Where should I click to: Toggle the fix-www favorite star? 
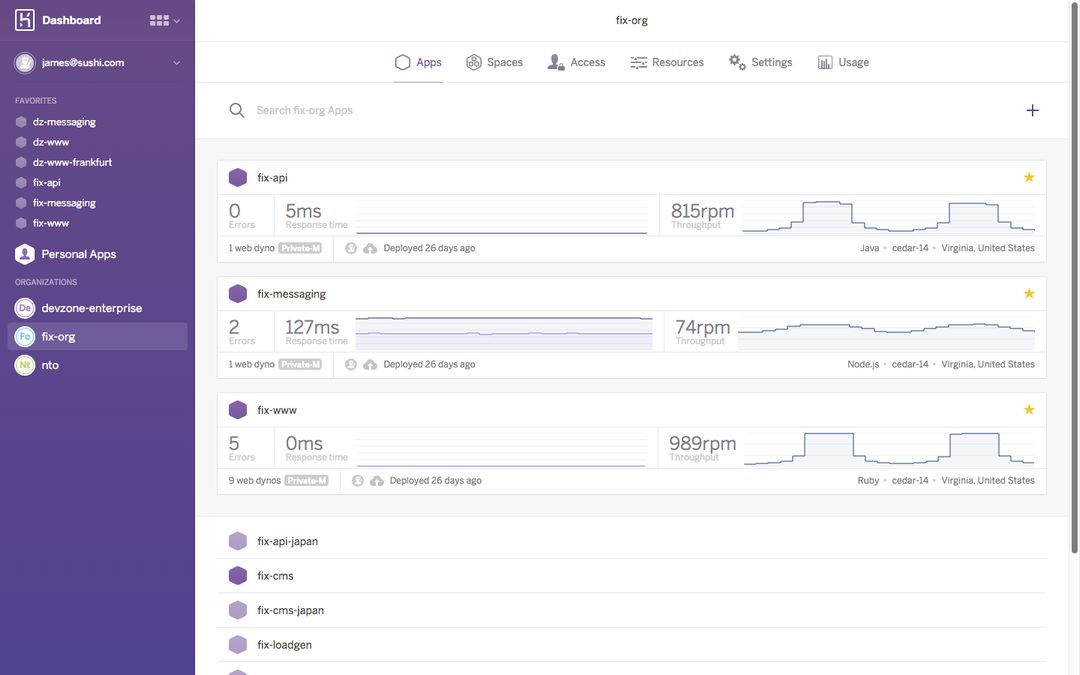tap(1029, 410)
